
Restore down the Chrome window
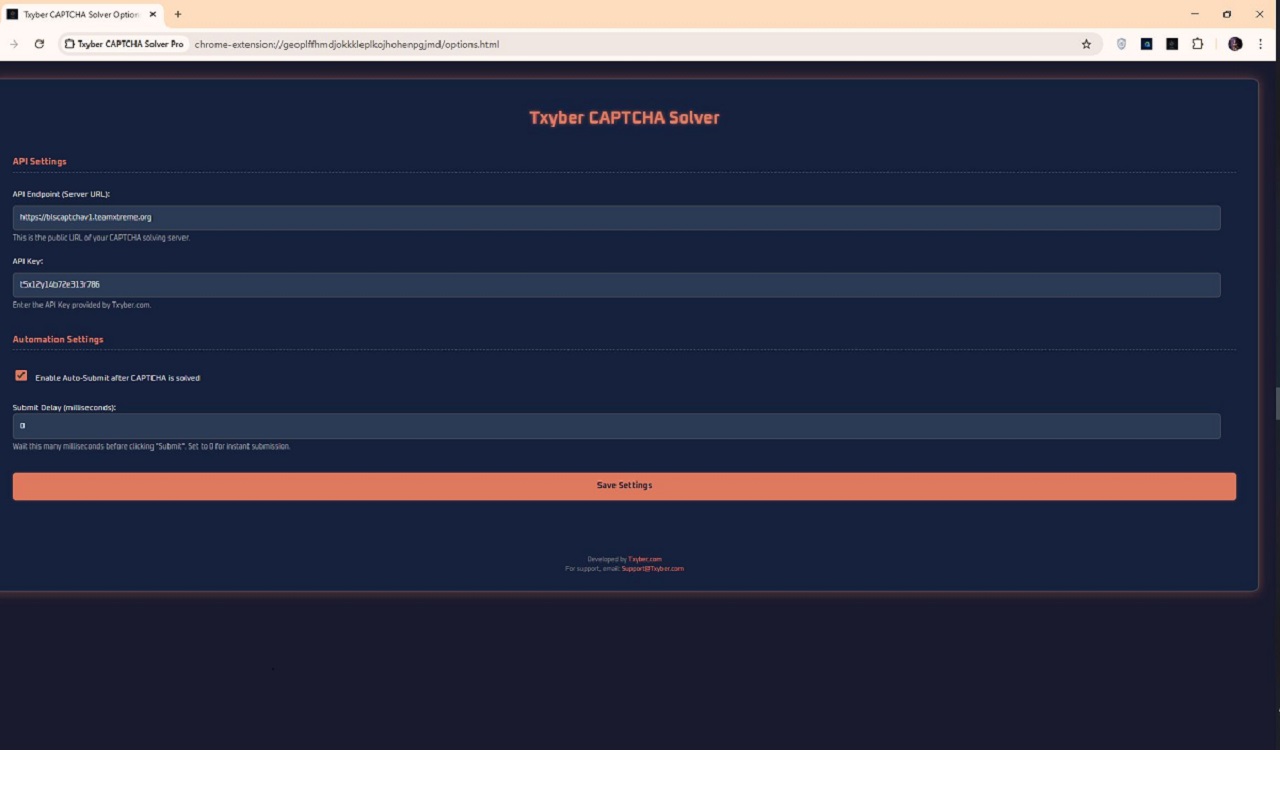1227,14
